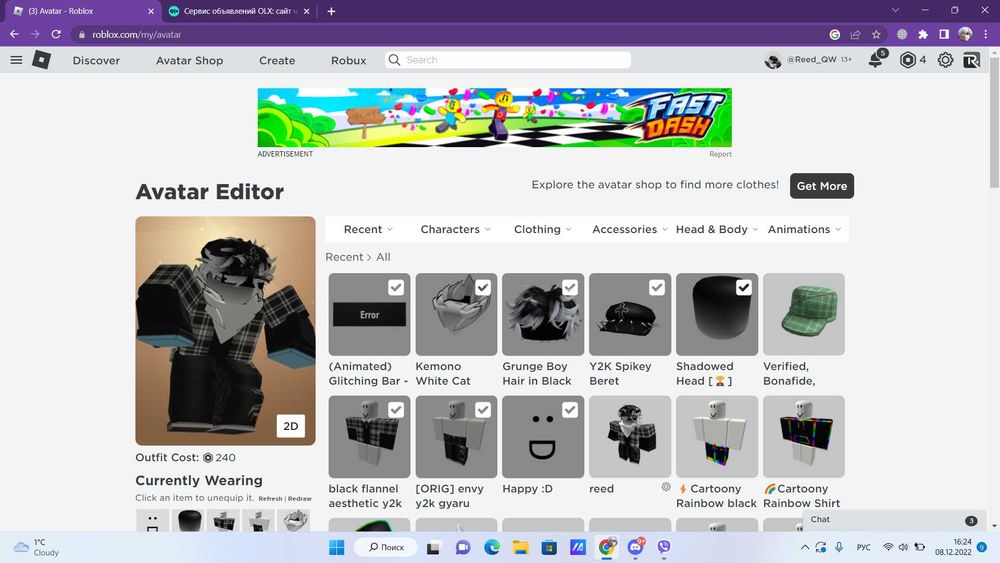Expand the Head & Body dropdown

[x=717, y=230]
